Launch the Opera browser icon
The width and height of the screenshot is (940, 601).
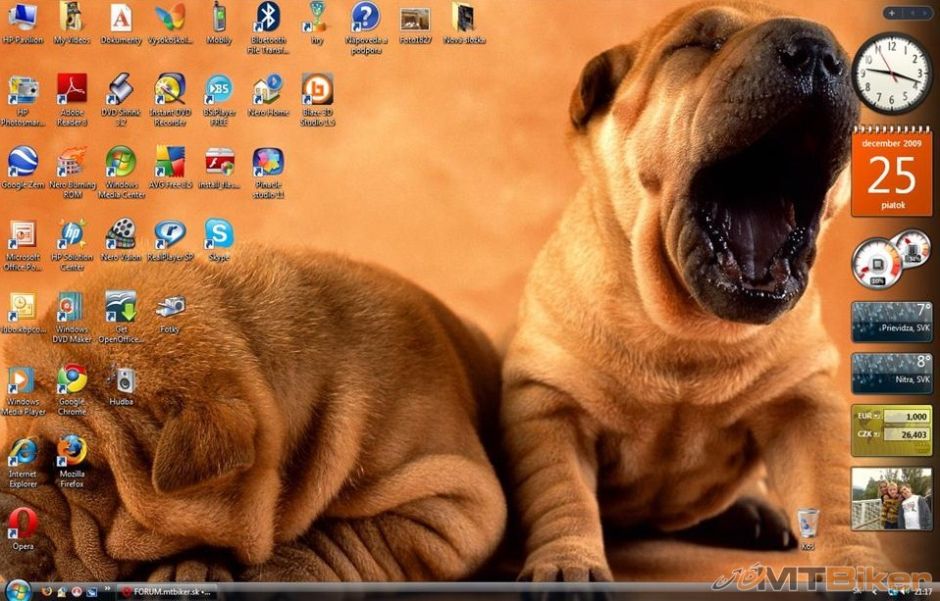click(22, 523)
